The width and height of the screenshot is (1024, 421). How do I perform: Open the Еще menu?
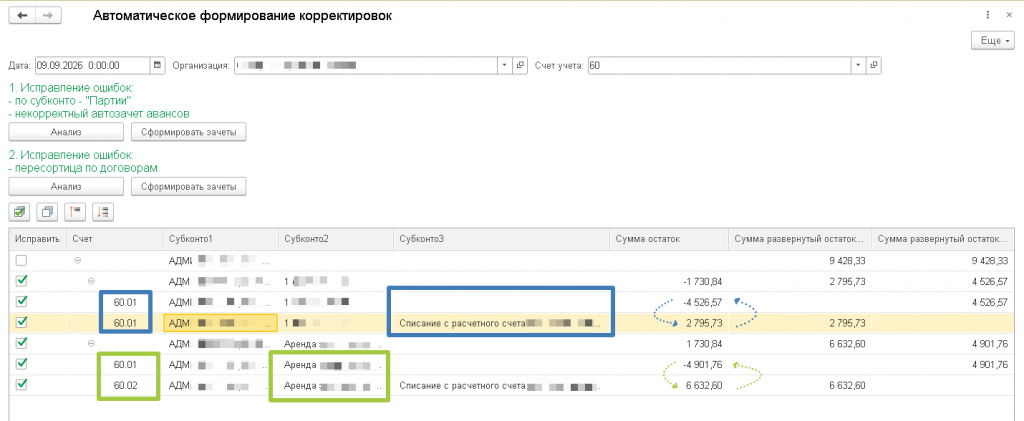(993, 40)
